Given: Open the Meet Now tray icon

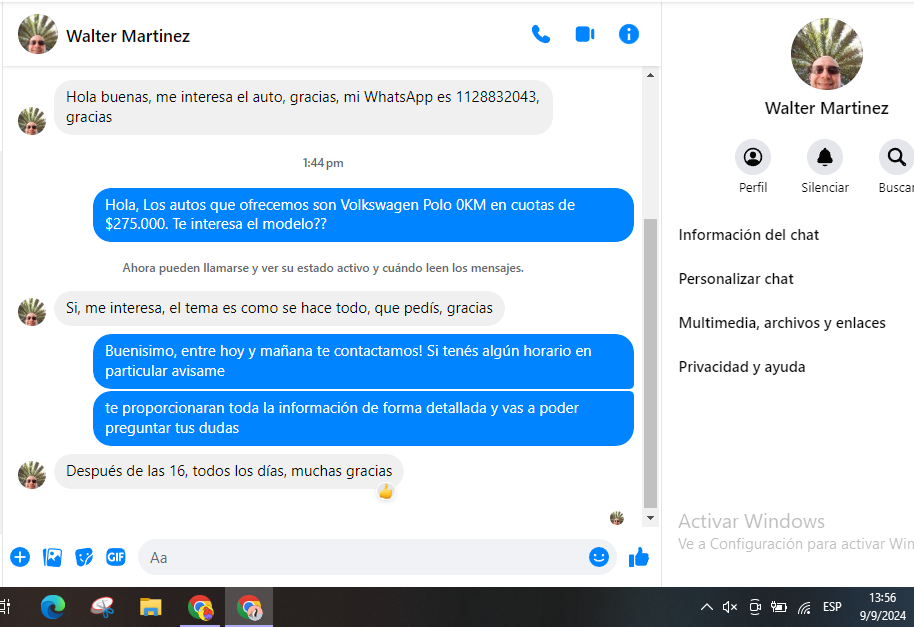Looking at the screenshot, I should point(755,607).
